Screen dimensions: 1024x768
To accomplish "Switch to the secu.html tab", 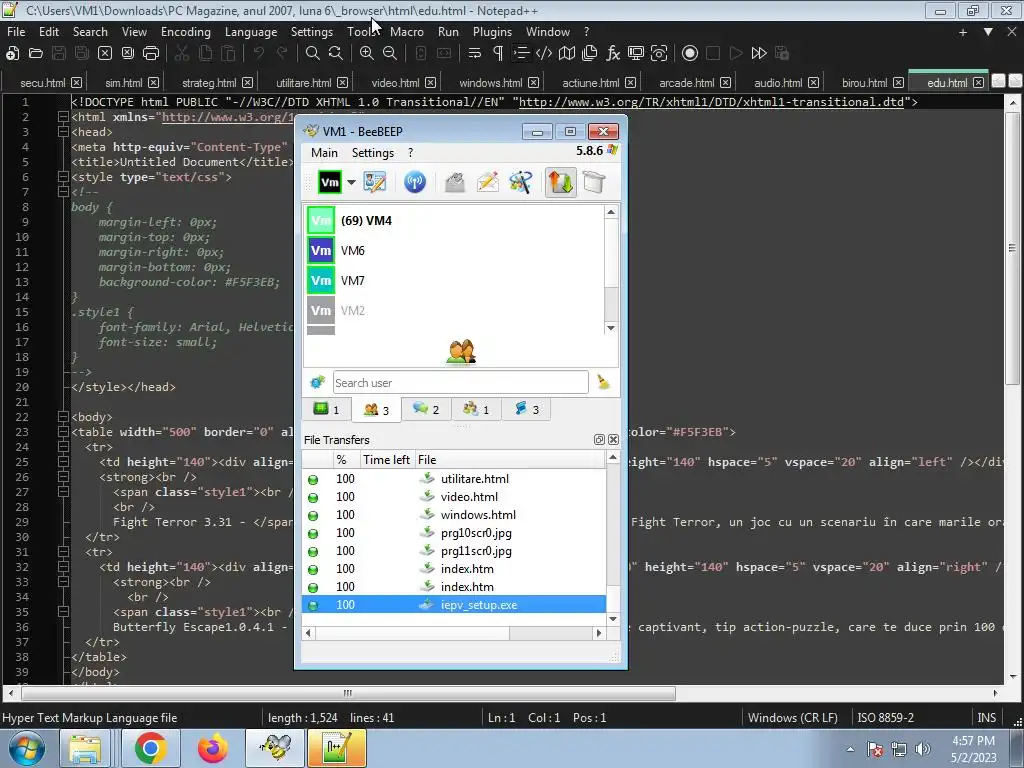I will tap(42, 83).
